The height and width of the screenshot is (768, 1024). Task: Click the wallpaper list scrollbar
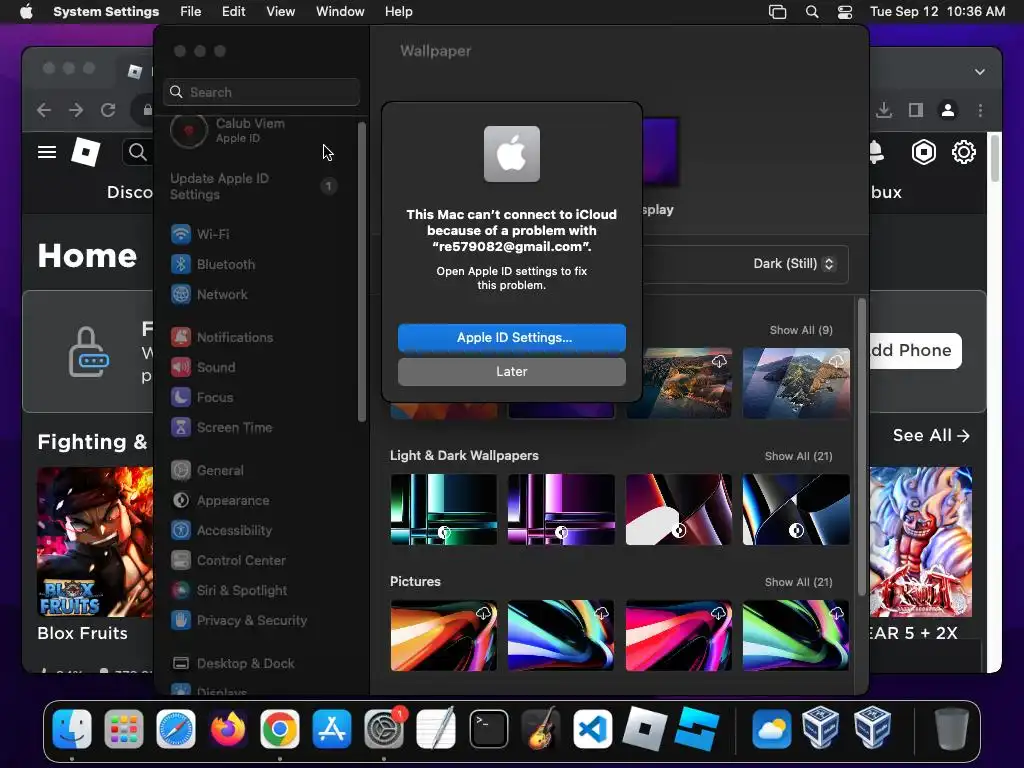(x=861, y=447)
